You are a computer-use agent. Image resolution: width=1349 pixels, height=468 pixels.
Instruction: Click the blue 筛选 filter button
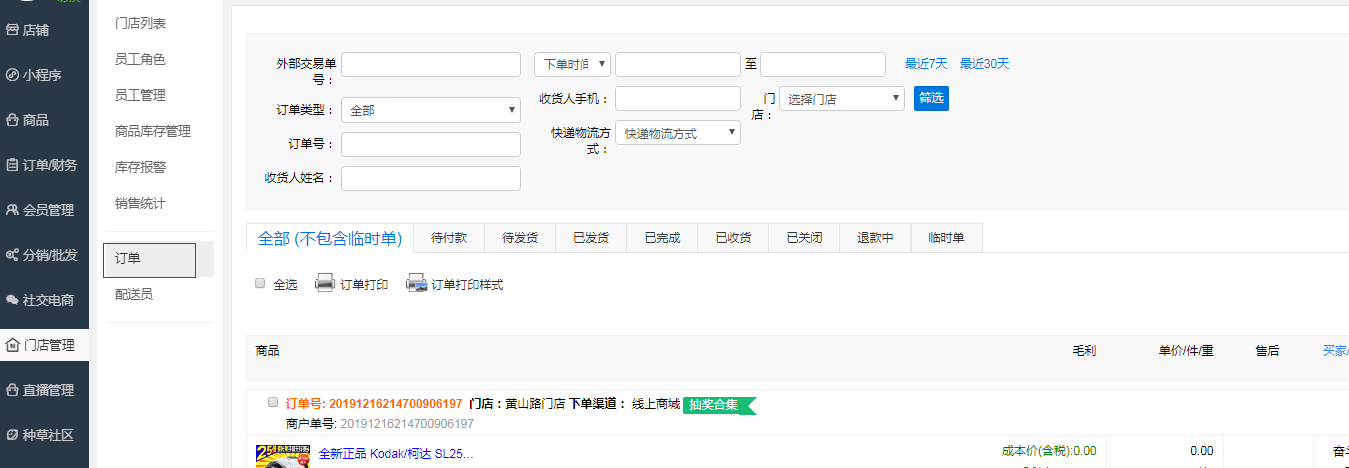click(931, 98)
